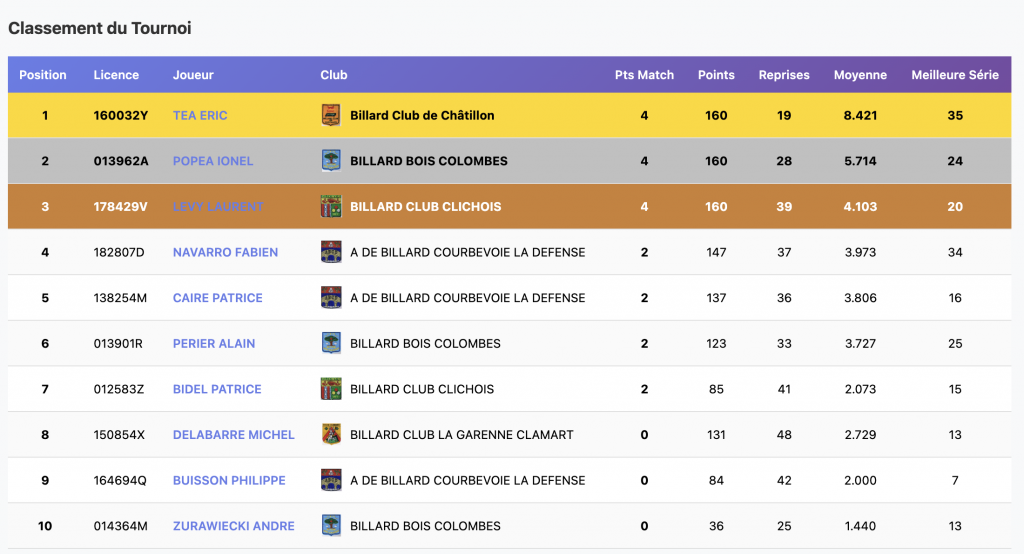This screenshot has height=554, width=1024.
Task: Click the Billard Club de Châtillon logo icon
Action: (331, 115)
